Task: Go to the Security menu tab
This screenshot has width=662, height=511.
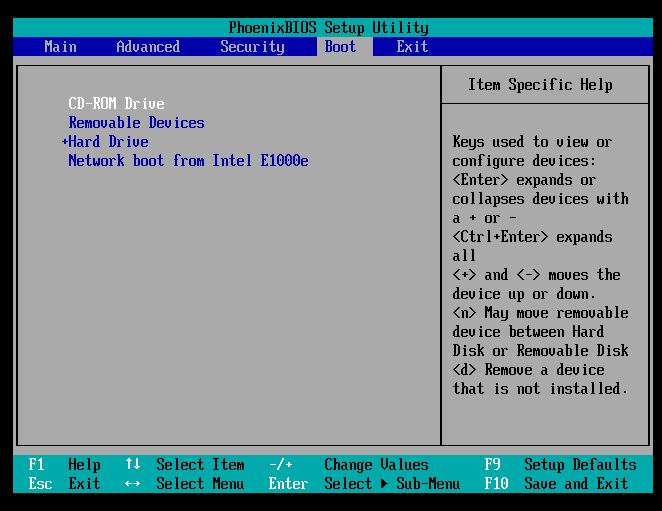Action: point(252,47)
